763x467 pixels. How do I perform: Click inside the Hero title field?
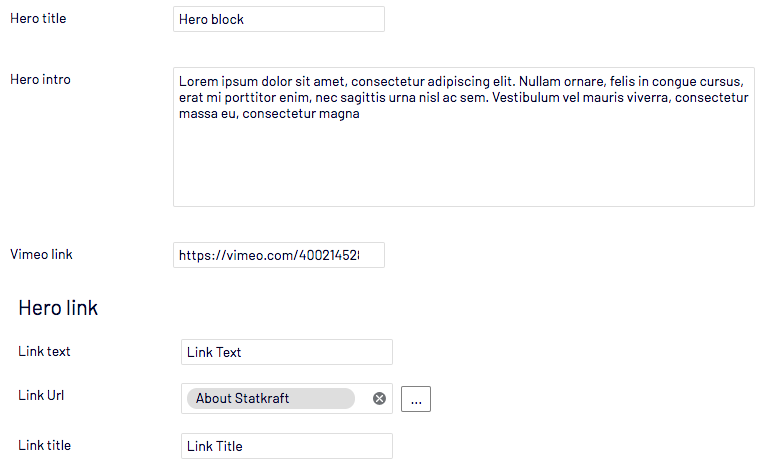pos(279,19)
